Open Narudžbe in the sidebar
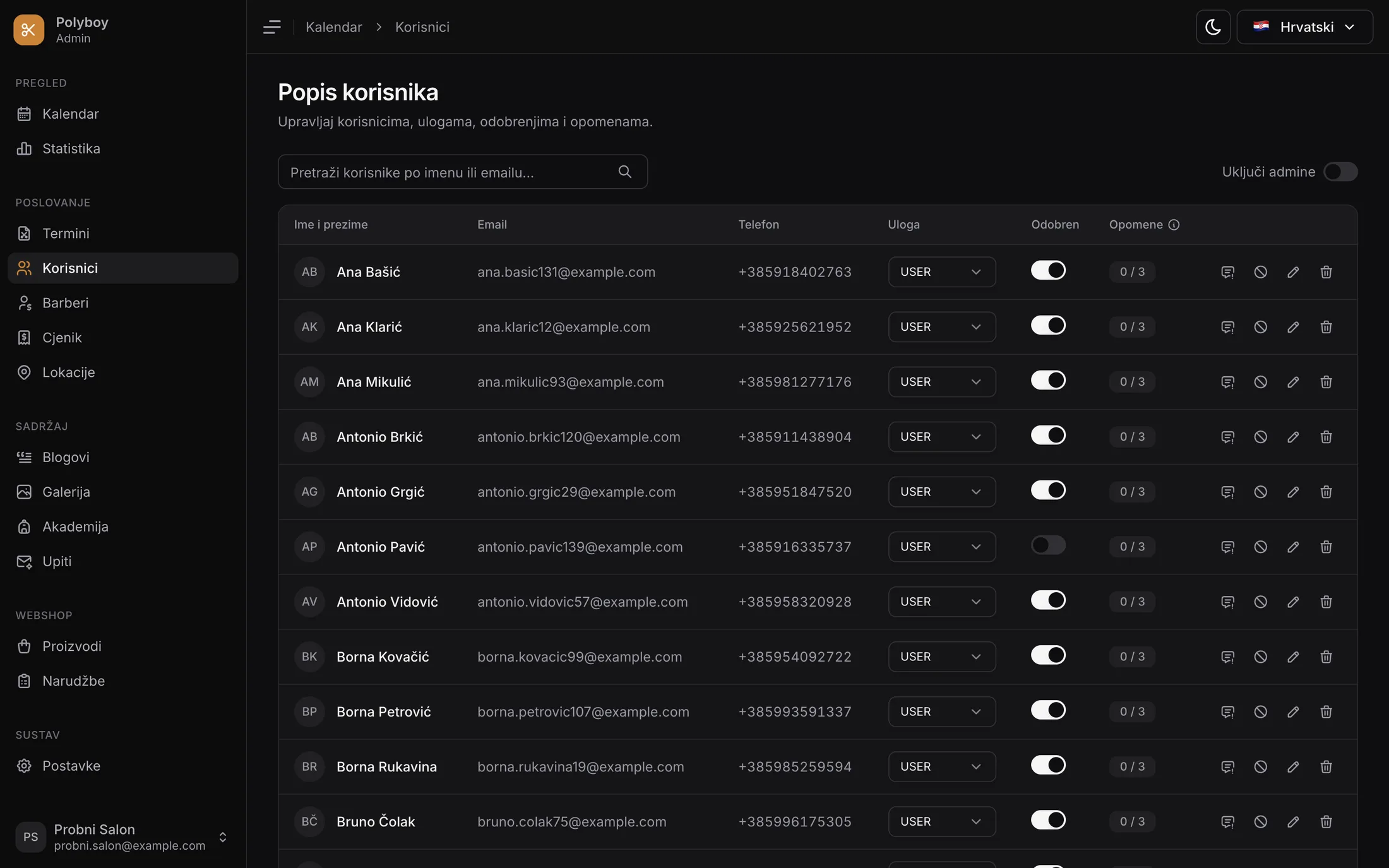1389x868 pixels. click(122, 681)
